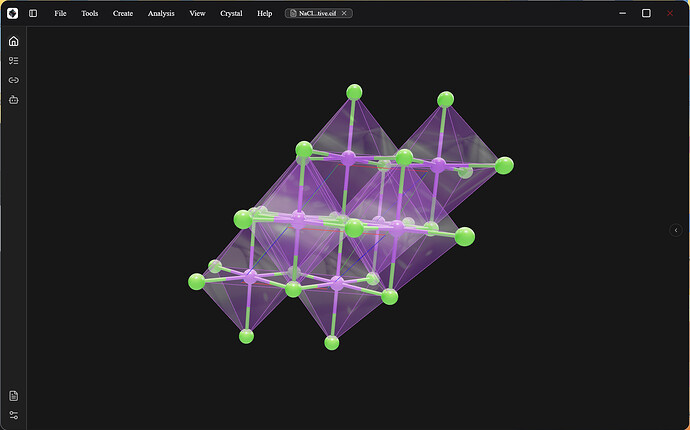Toggle the sidebar panel icon

[x=33, y=13]
